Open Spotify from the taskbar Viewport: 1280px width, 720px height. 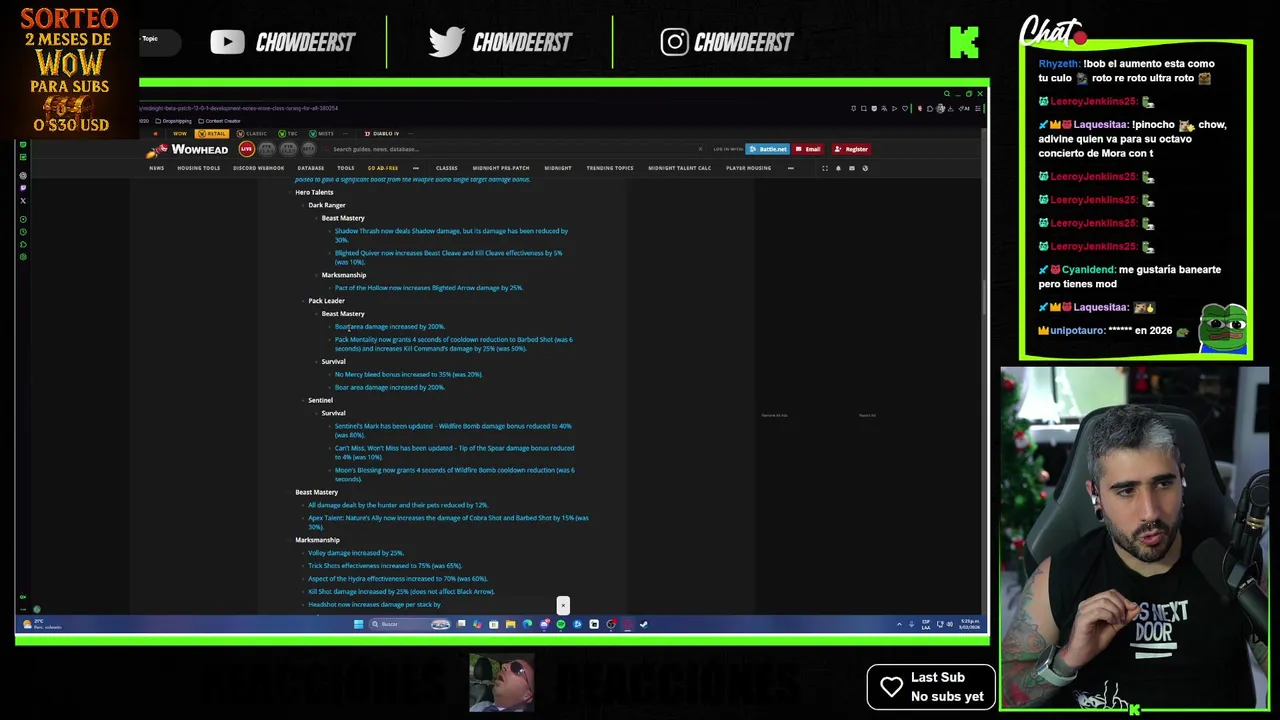[x=561, y=624]
